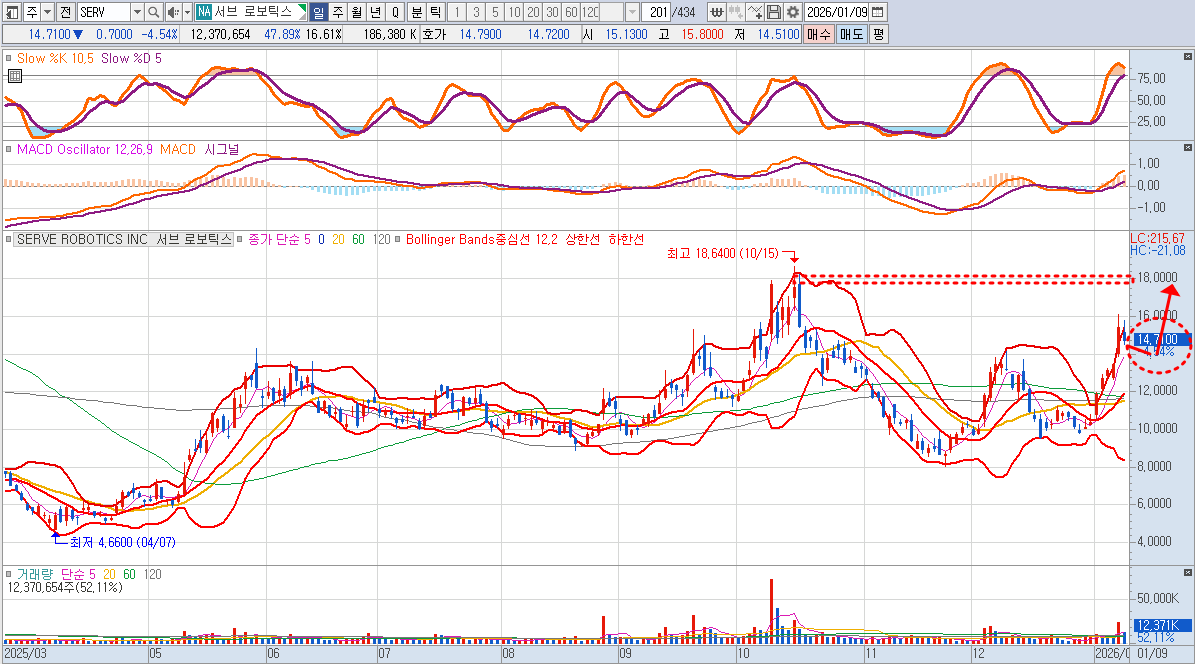Image resolution: width=1195 pixels, height=664 pixels.
Task: Open the market type dropdown beside 주
Action: 47,12
